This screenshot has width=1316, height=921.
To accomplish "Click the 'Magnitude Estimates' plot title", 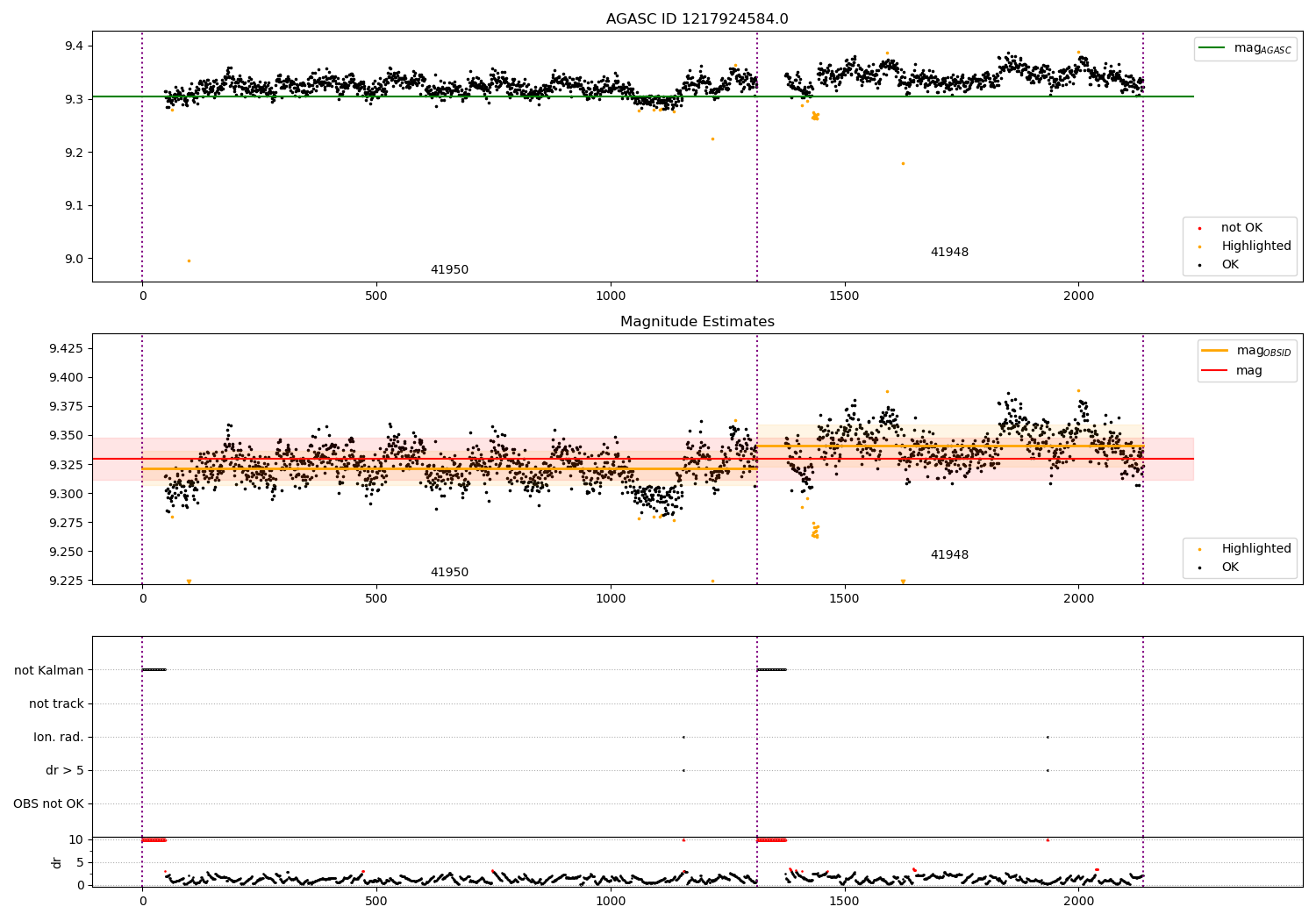I will (697, 322).
